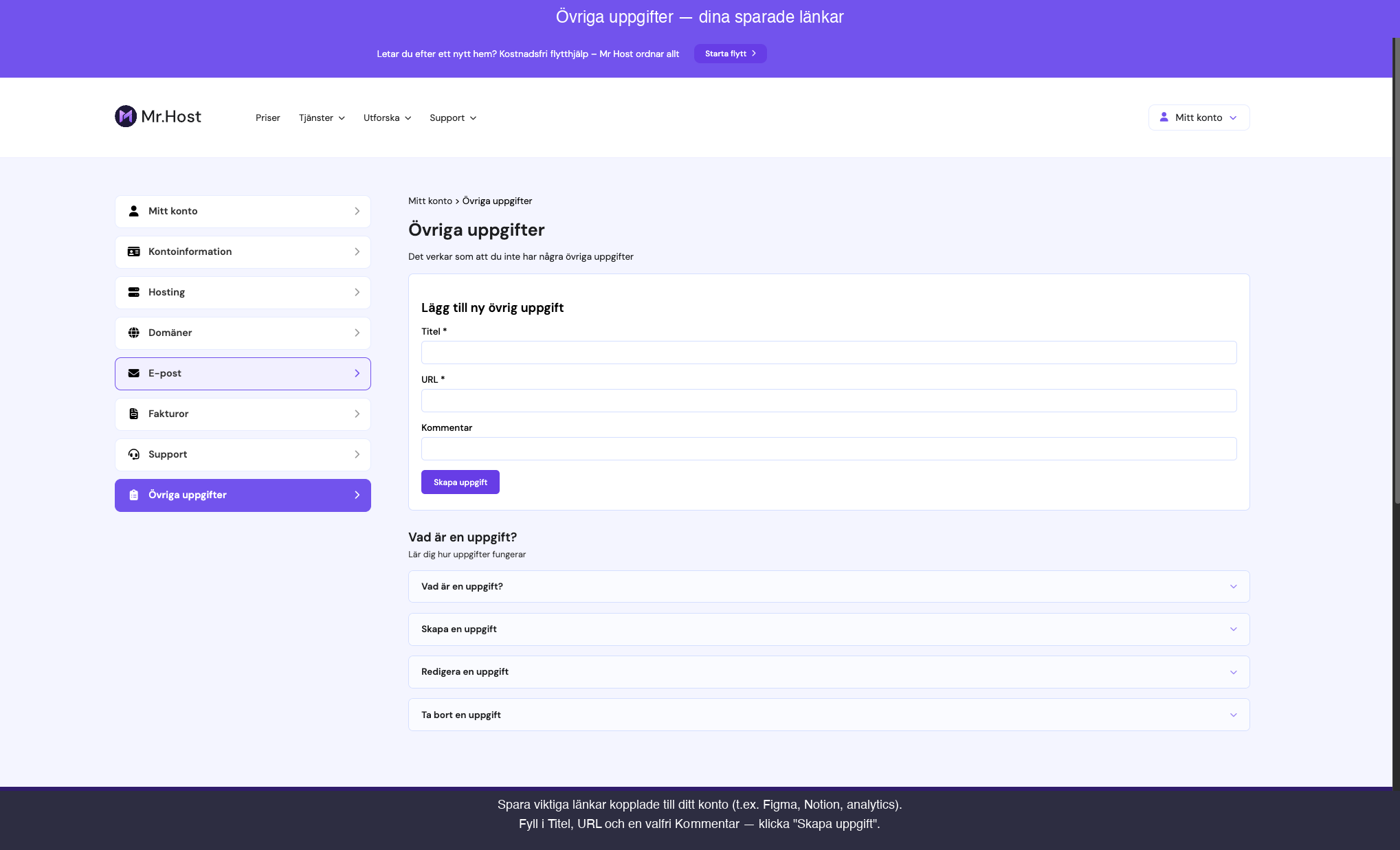Click the Mr.Host logo icon
The width and height of the screenshot is (1400, 850).
pyautogui.click(x=126, y=116)
